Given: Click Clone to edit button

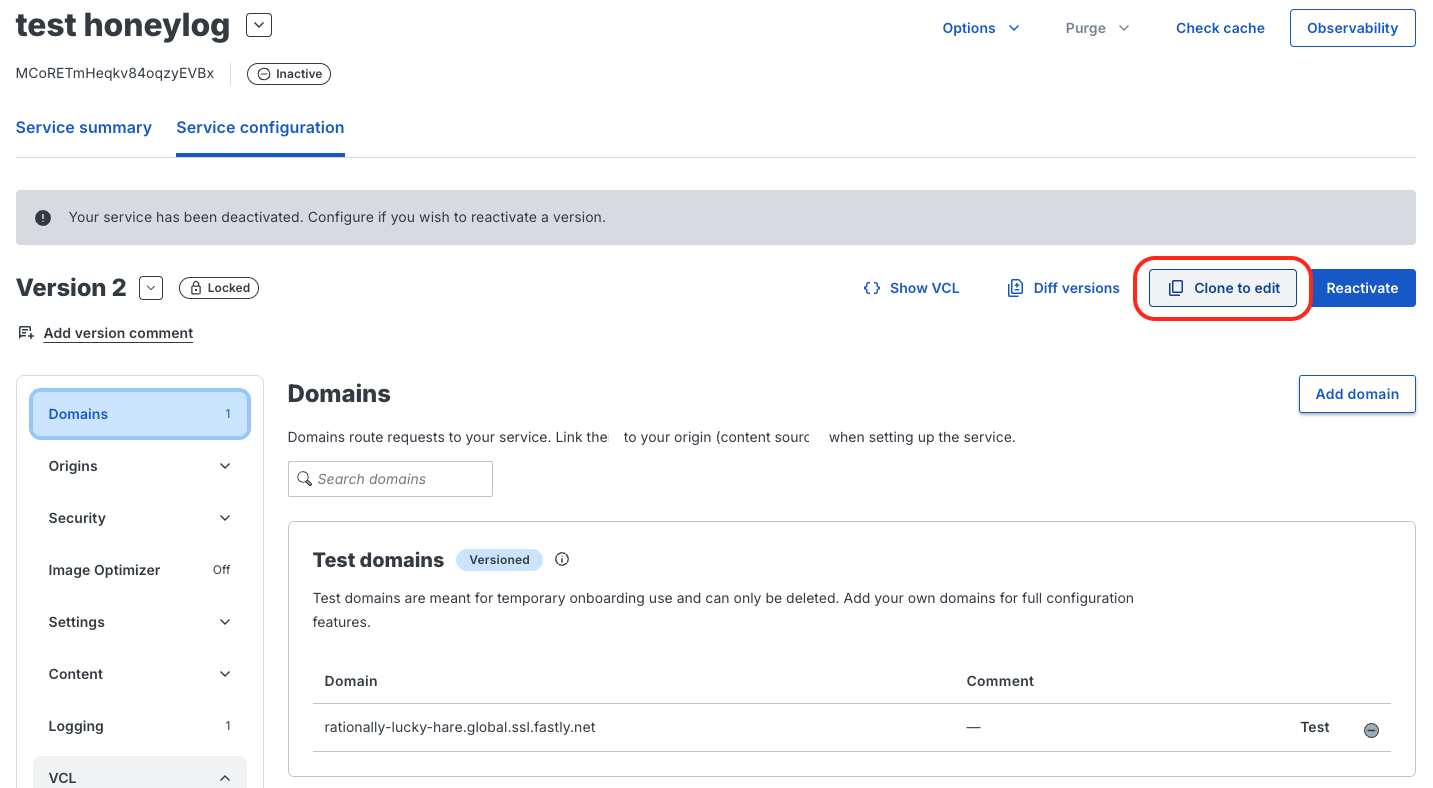Looking at the screenshot, I should (x=1223, y=288).
